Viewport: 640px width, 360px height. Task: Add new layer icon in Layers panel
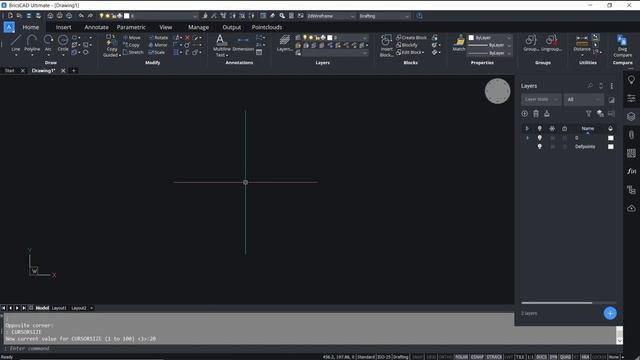pos(524,114)
